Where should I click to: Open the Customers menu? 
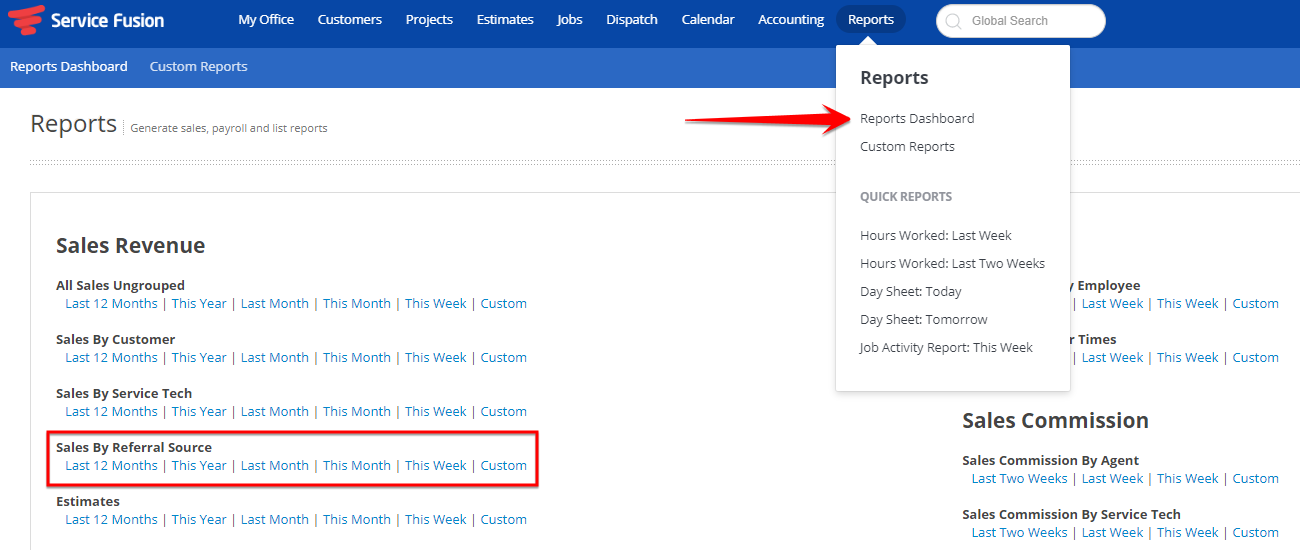[x=350, y=20]
